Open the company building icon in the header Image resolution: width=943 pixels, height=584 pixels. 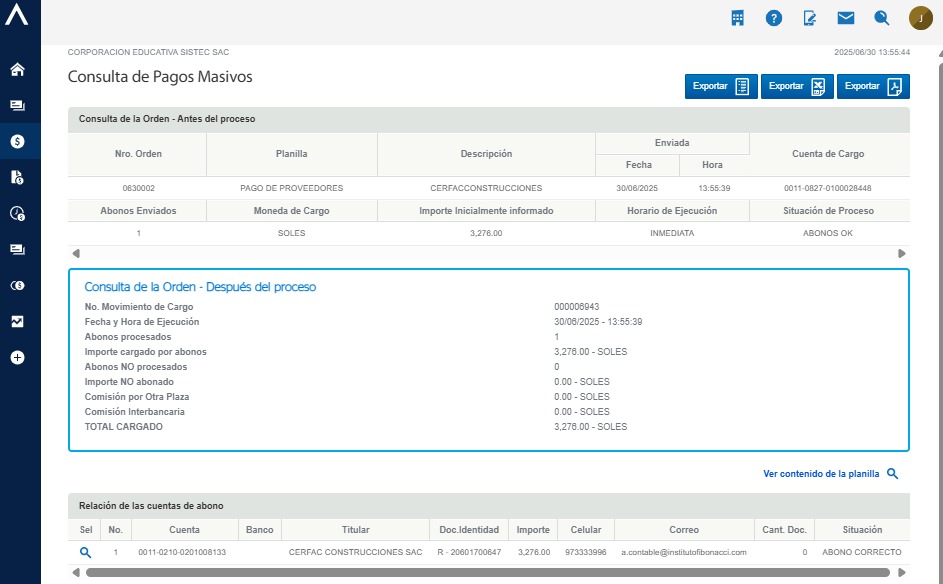coord(737,18)
